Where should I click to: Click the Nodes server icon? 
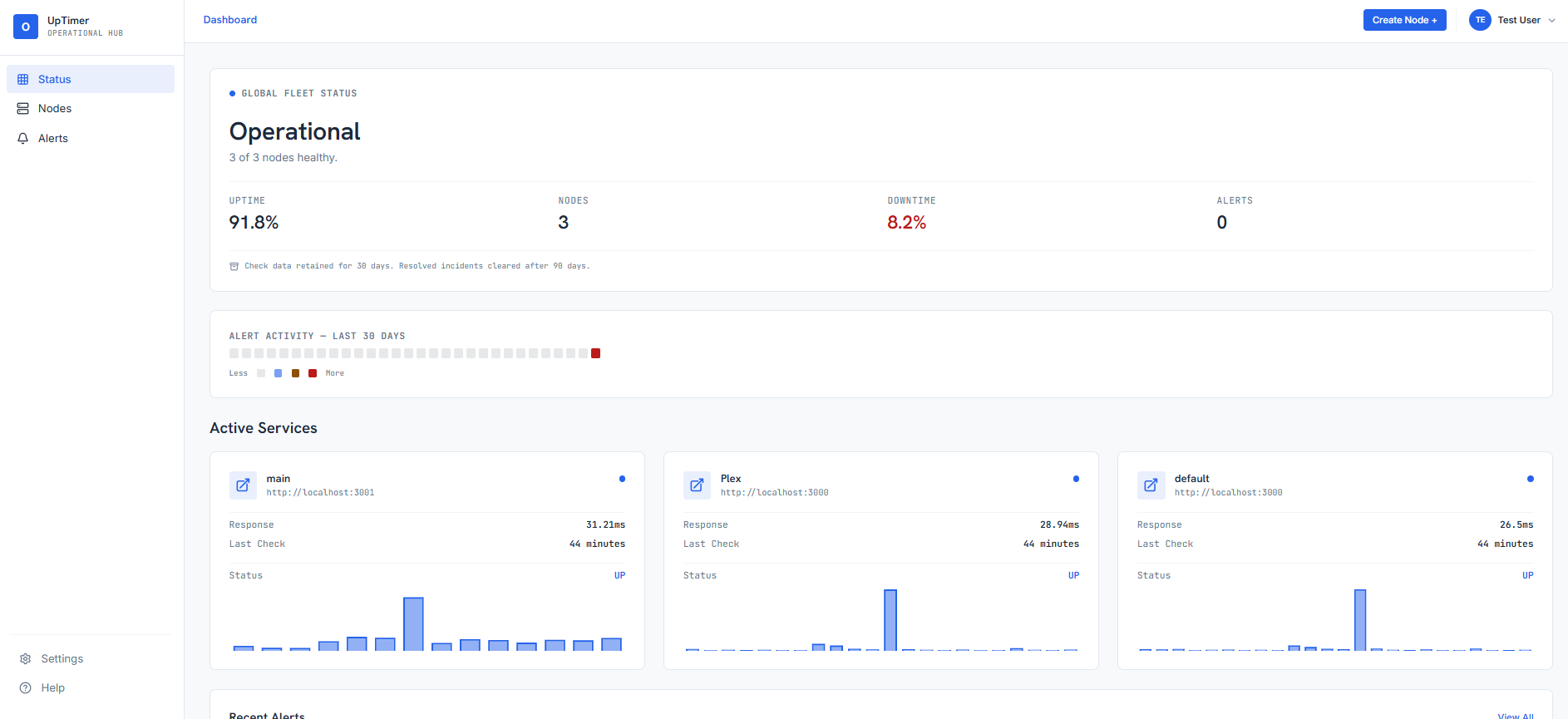[x=23, y=109]
